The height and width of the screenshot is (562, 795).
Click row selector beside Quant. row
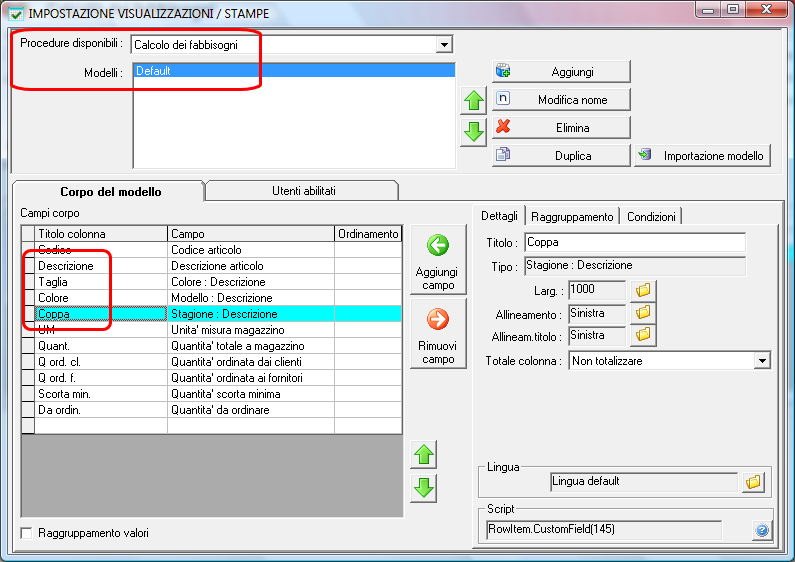[x=28, y=346]
